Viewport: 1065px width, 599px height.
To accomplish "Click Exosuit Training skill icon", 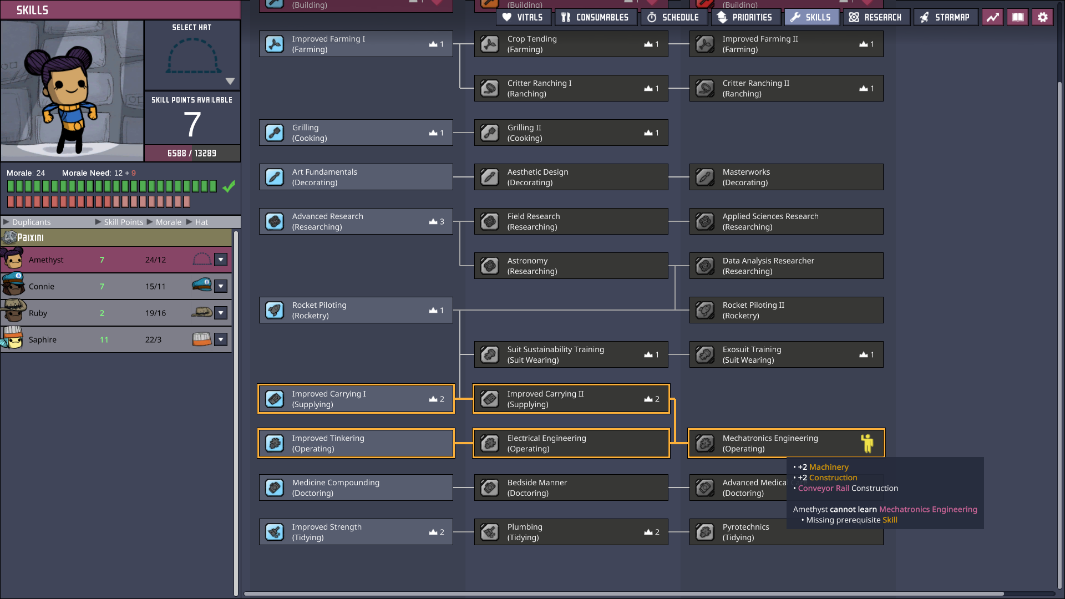I will point(705,355).
